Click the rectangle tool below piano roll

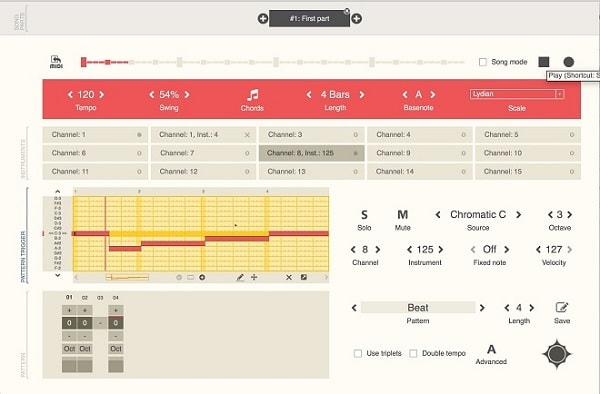pos(190,277)
